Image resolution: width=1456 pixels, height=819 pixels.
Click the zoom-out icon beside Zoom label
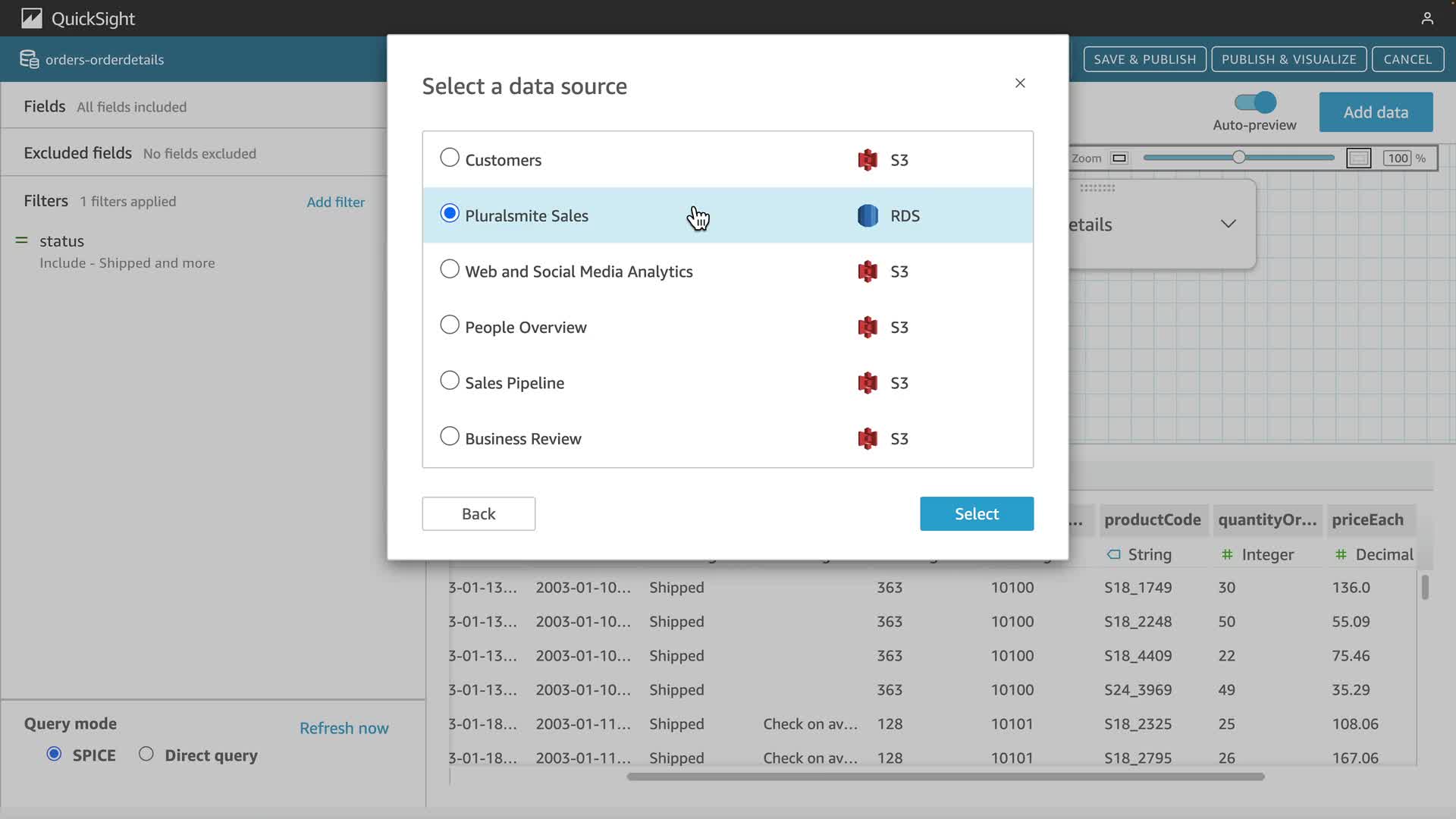click(1119, 158)
